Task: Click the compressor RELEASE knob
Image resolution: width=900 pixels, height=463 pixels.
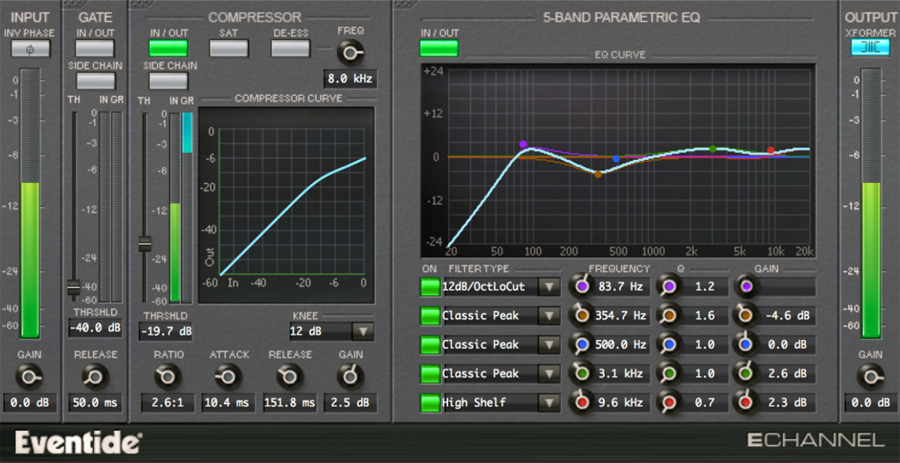Action: [x=289, y=377]
